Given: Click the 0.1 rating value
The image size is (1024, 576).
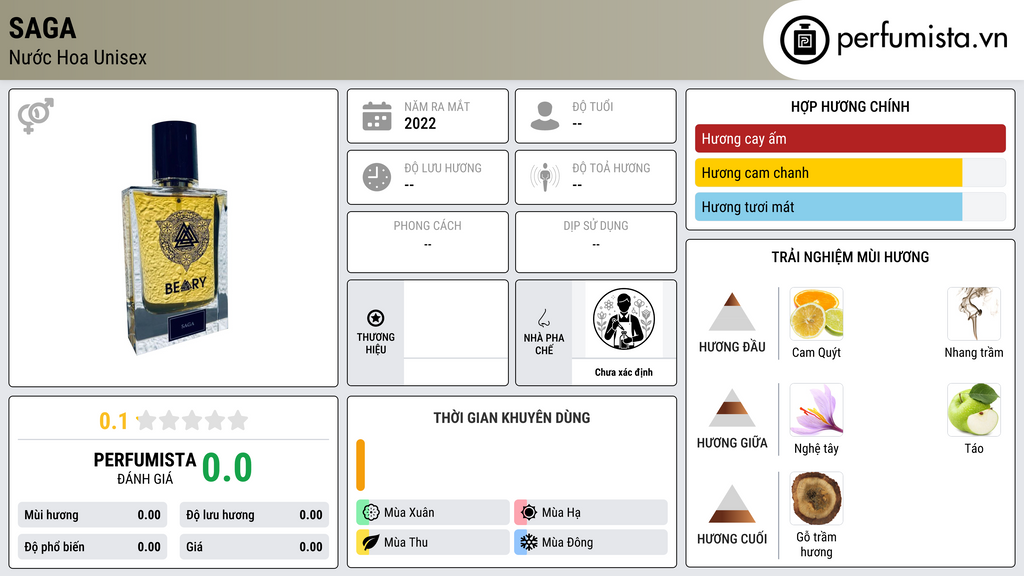Looking at the screenshot, I should pos(113,421).
